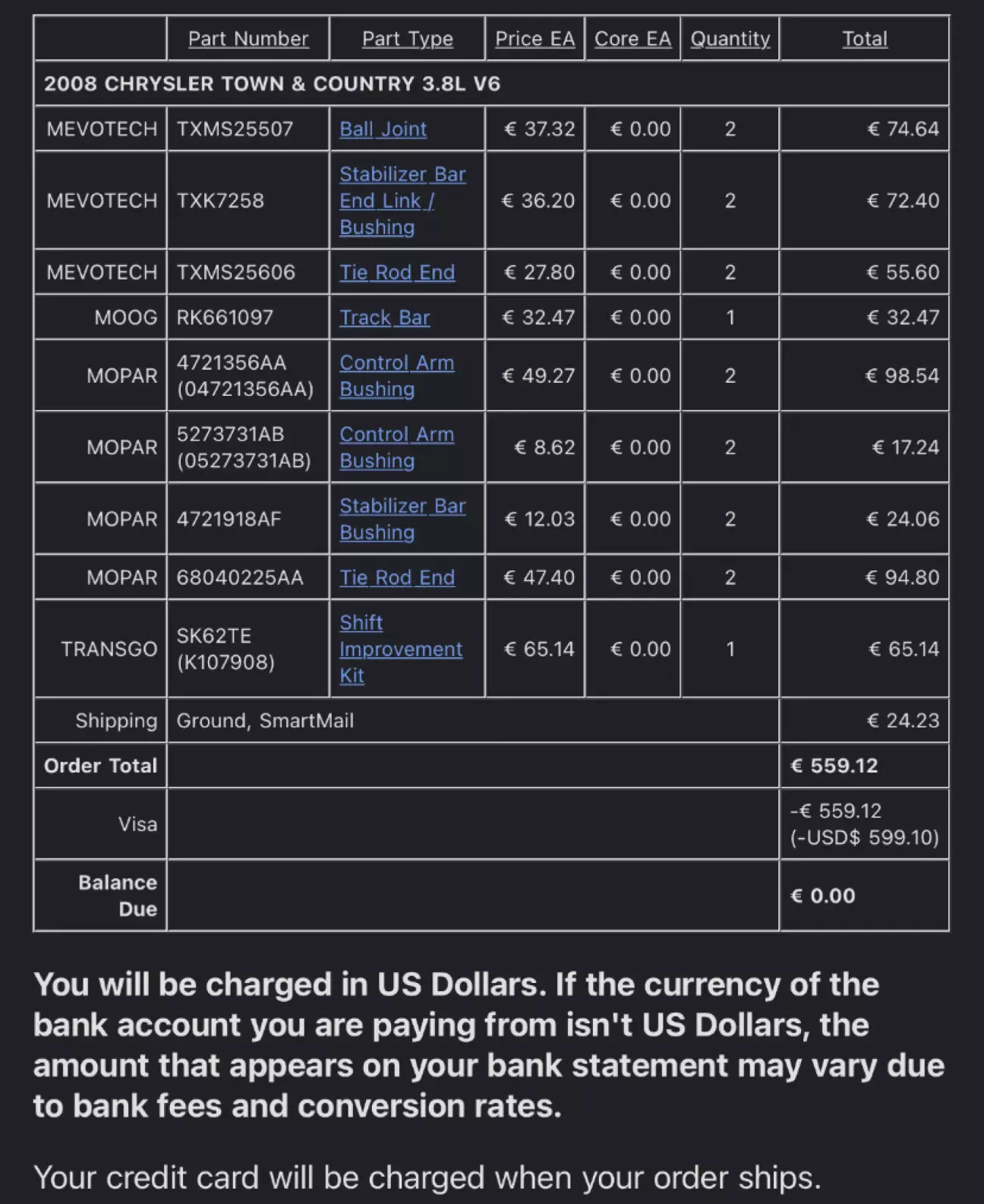
Task: Open Tie Rod End link for 68040225AA
Action: (x=396, y=578)
